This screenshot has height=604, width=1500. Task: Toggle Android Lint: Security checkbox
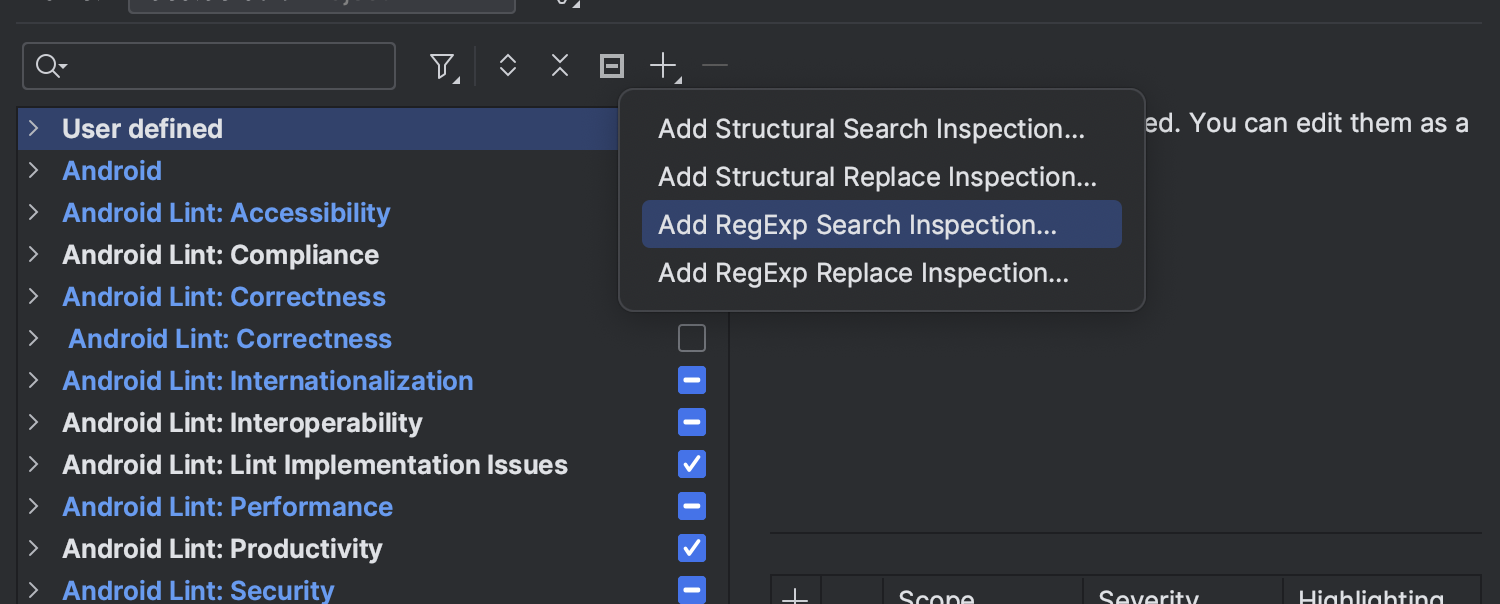[x=692, y=590]
